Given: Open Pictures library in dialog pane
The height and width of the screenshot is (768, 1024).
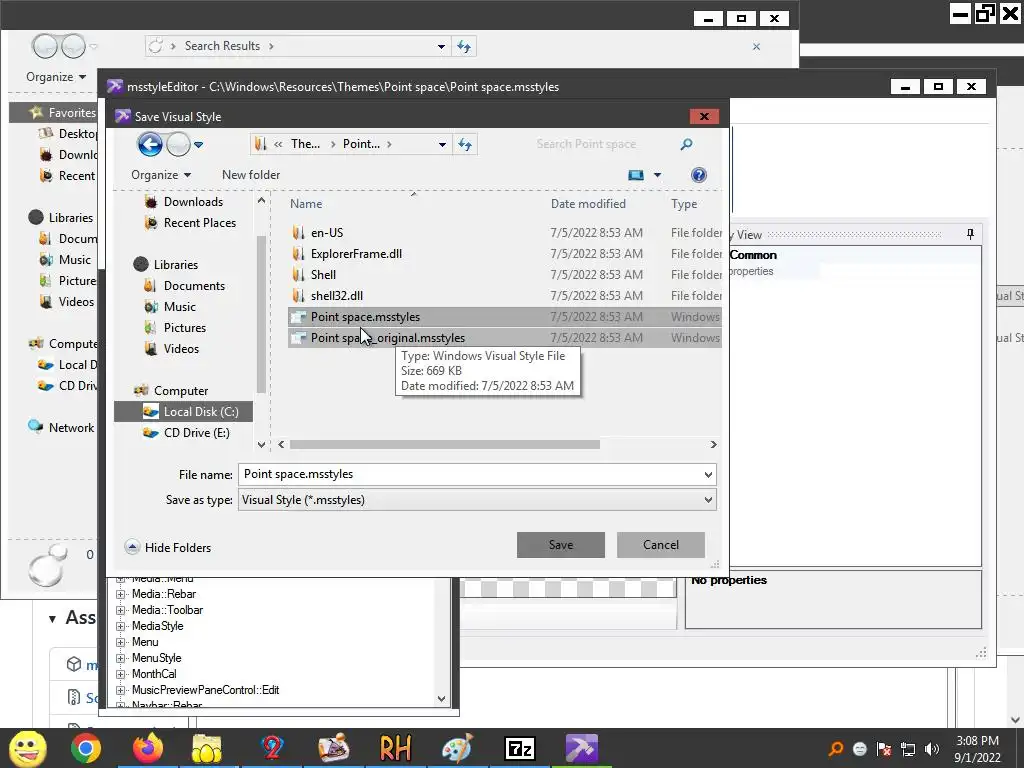Looking at the screenshot, I should click(185, 327).
